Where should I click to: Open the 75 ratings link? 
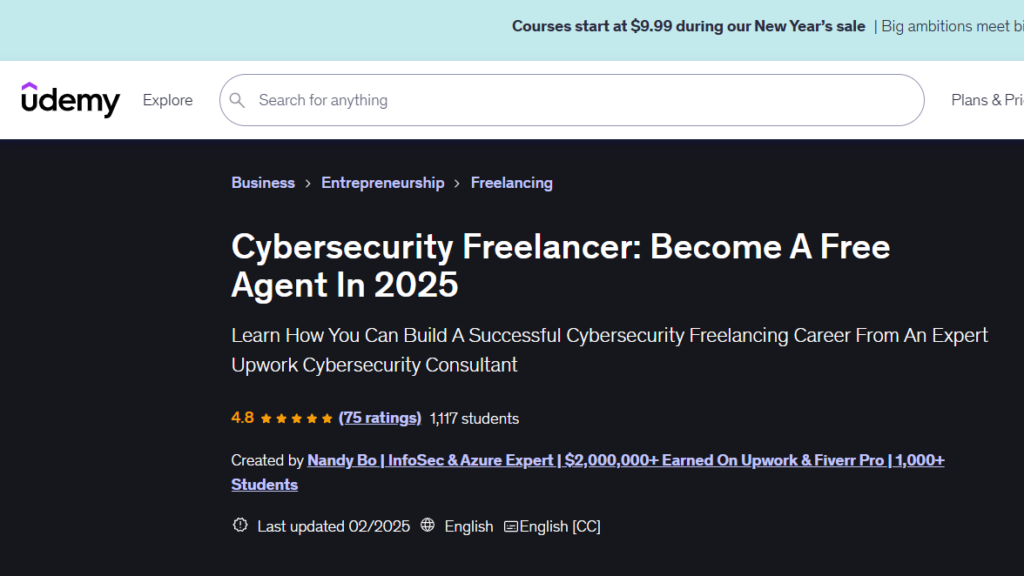click(x=380, y=418)
